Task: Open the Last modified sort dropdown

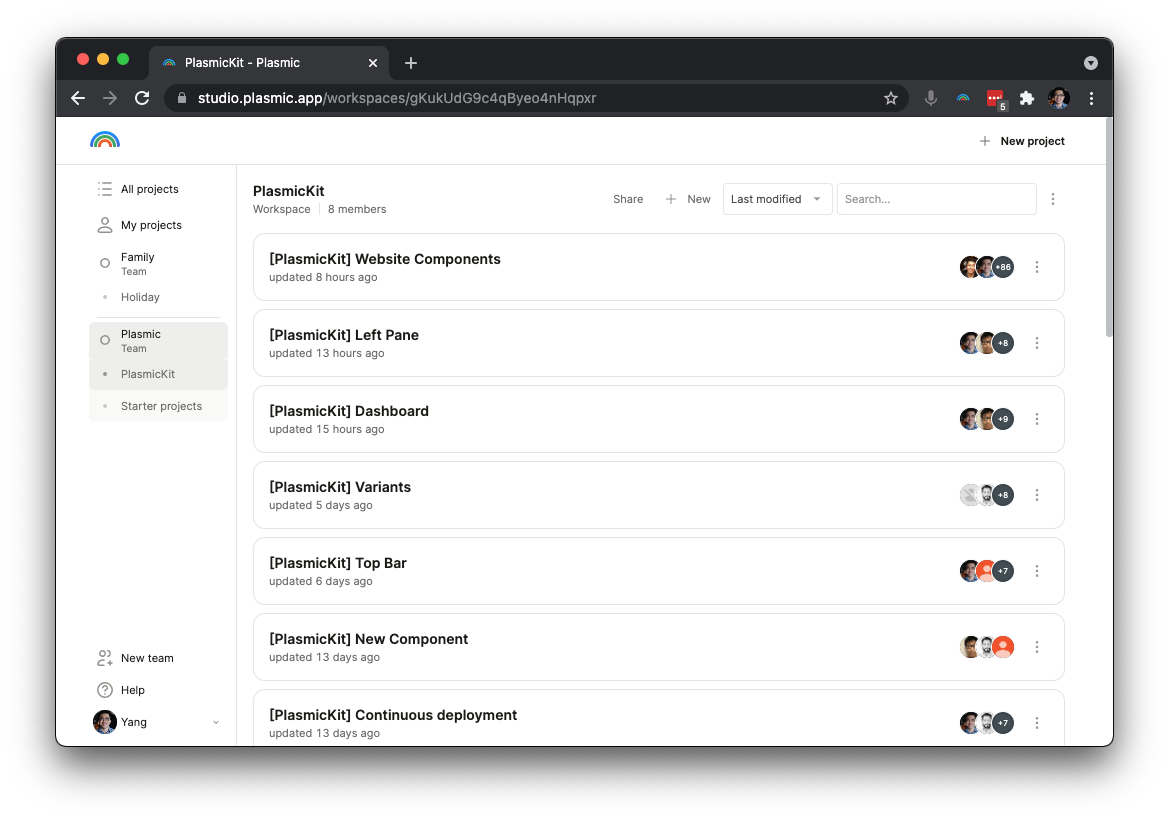Action: point(777,199)
